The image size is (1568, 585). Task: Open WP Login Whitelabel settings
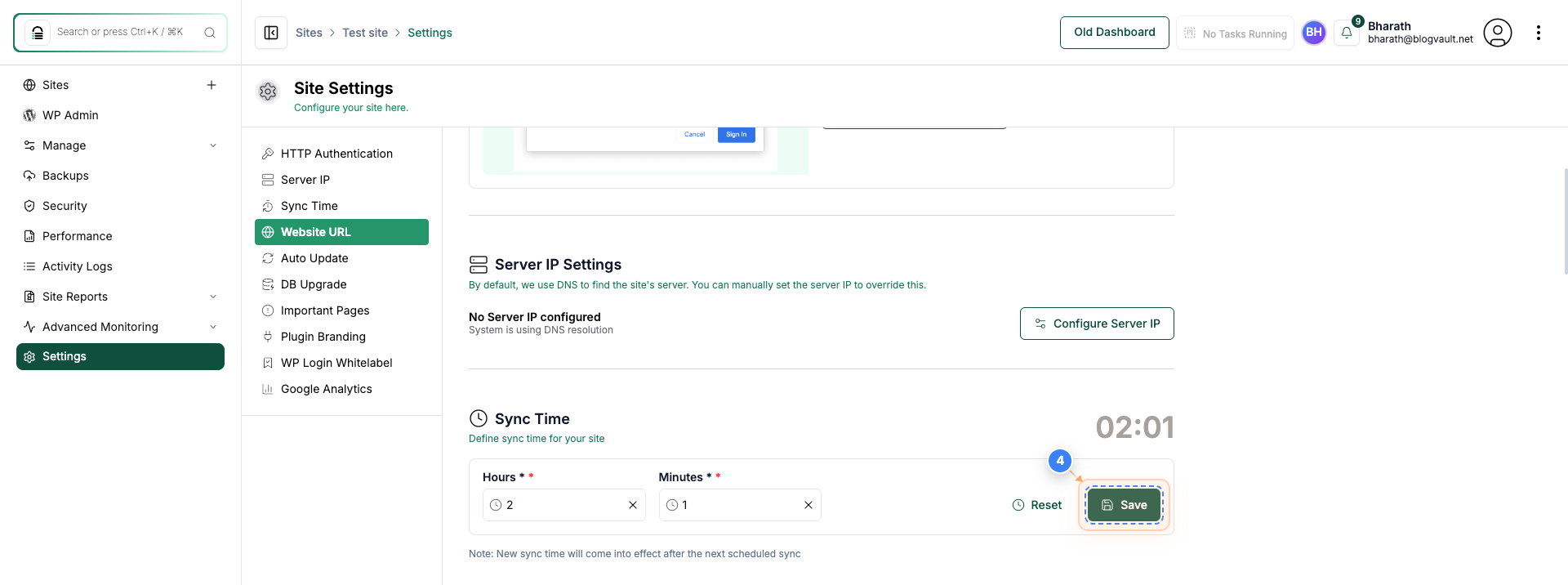click(341, 363)
